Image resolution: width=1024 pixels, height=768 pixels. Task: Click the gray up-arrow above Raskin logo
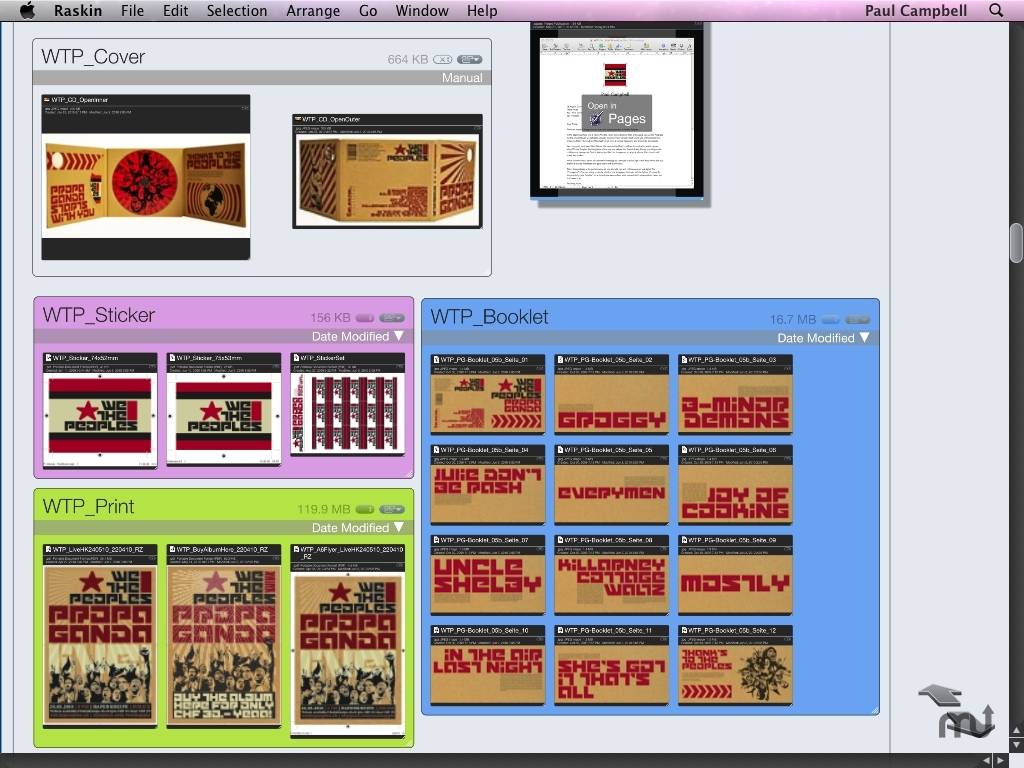pos(940,696)
